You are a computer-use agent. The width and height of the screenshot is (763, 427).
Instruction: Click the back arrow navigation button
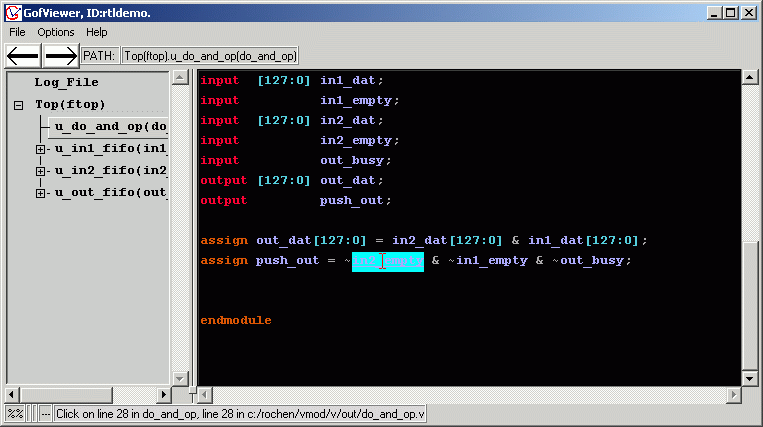(23, 56)
